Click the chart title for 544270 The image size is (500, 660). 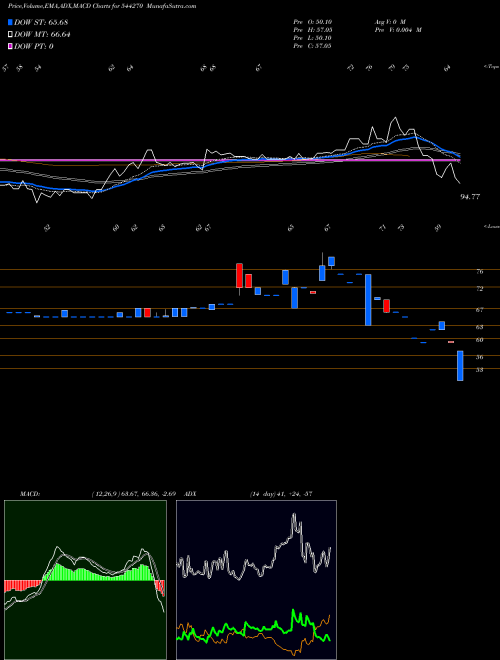[x=102, y=6]
